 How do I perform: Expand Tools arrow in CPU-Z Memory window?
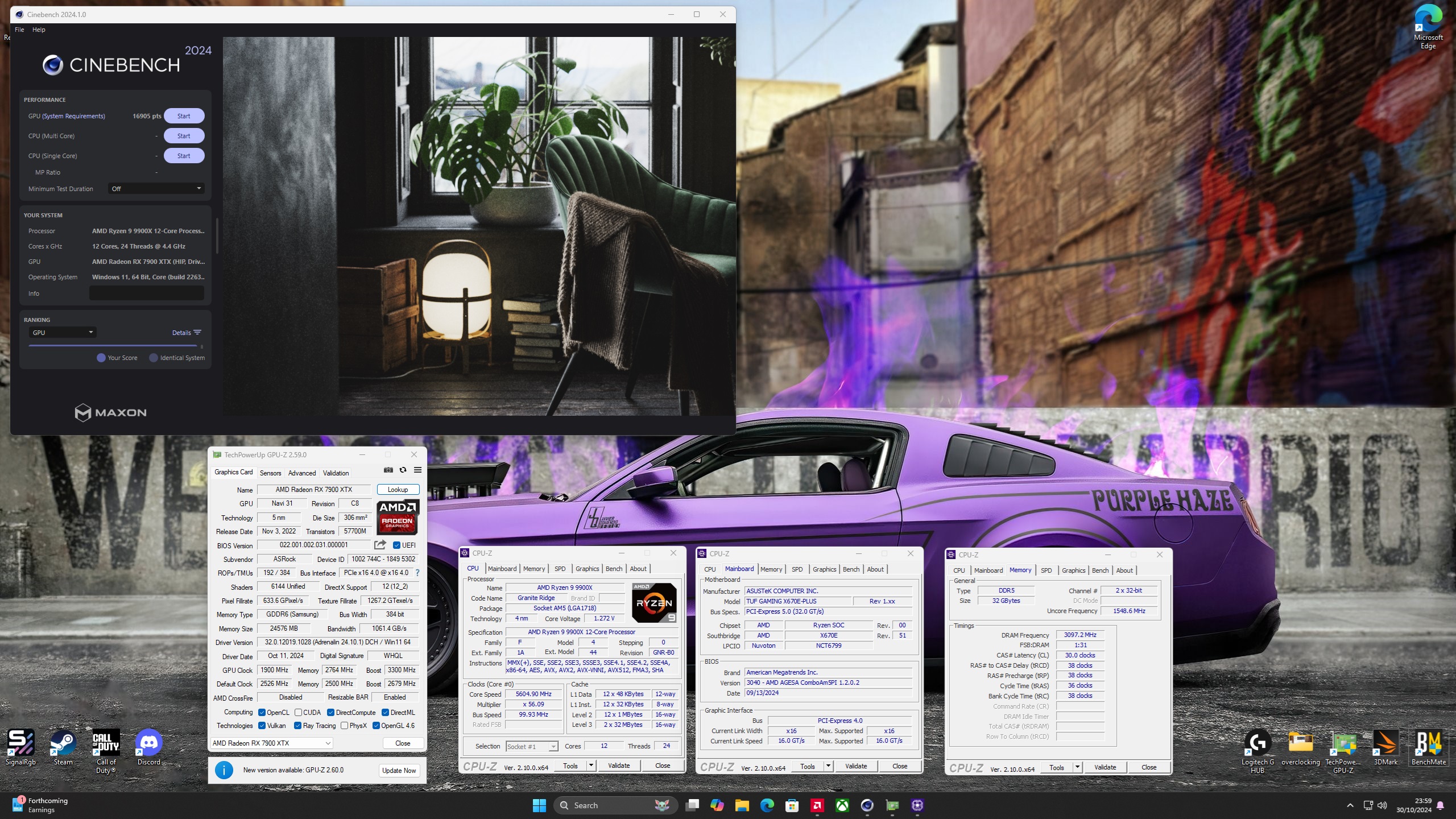(1077, 767)
